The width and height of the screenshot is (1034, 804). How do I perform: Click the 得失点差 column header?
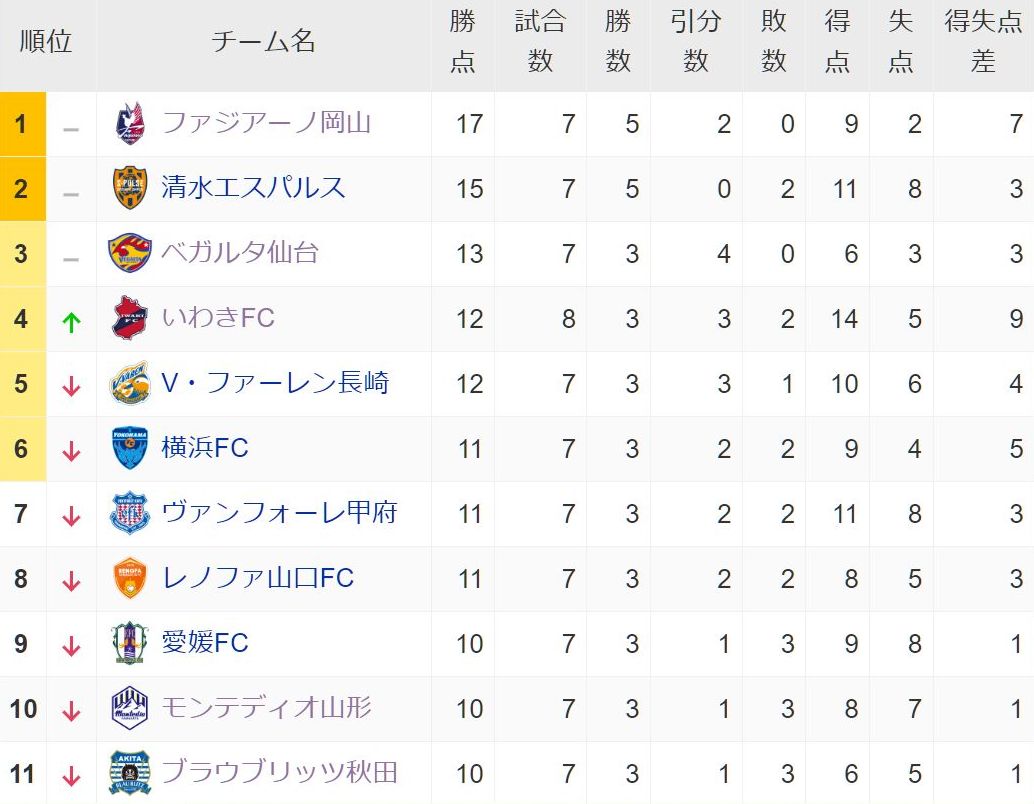(983, 42)
